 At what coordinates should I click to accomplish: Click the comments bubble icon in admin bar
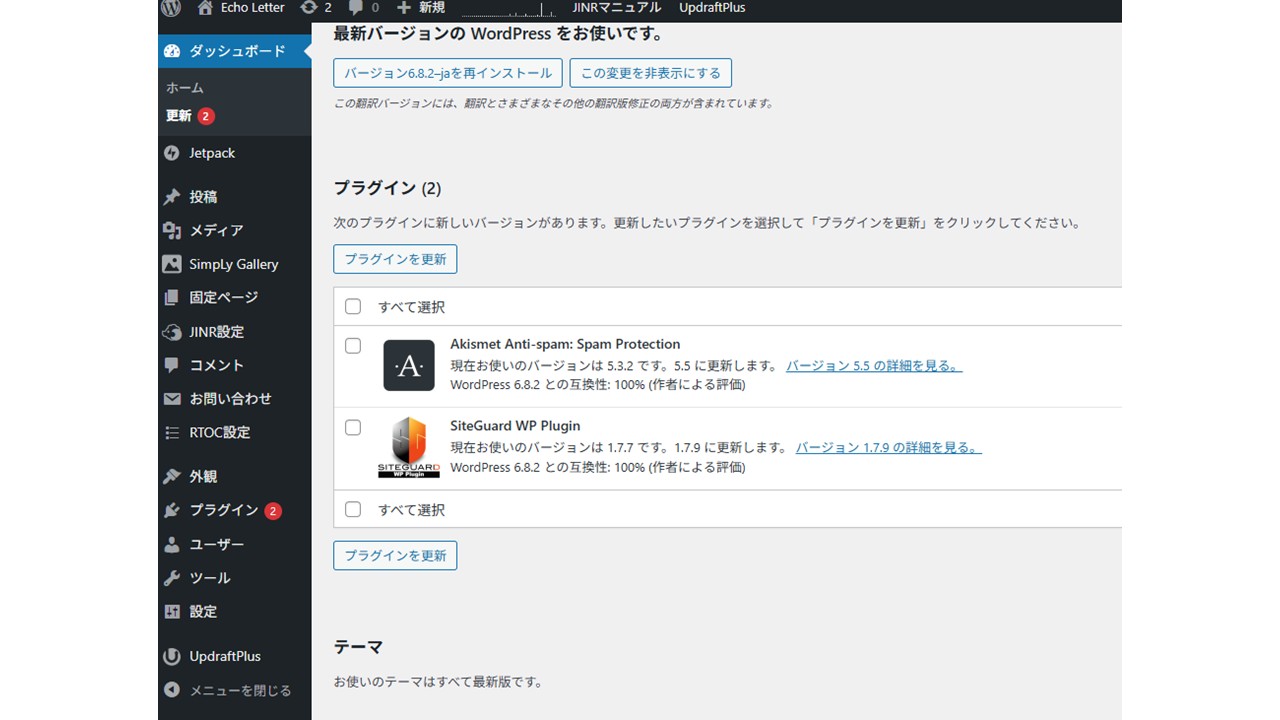tap(357, 8)
